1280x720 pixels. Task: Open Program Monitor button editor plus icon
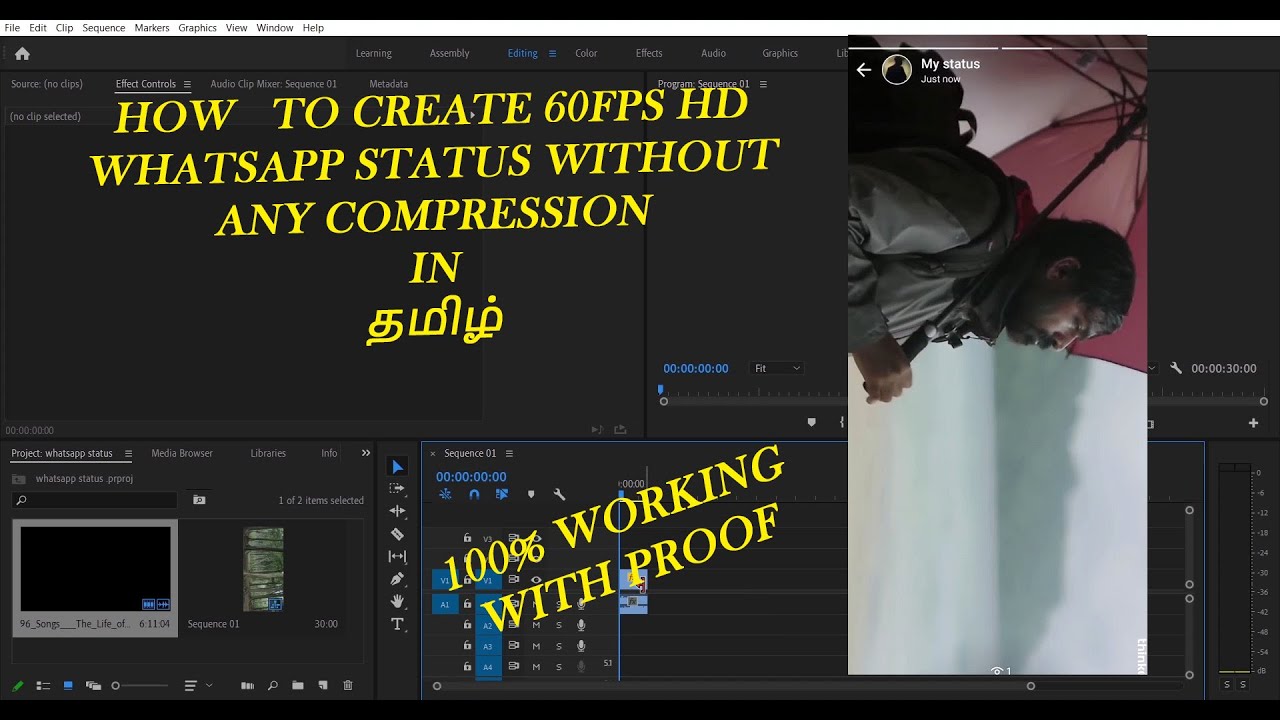(x=1253, y=423)
